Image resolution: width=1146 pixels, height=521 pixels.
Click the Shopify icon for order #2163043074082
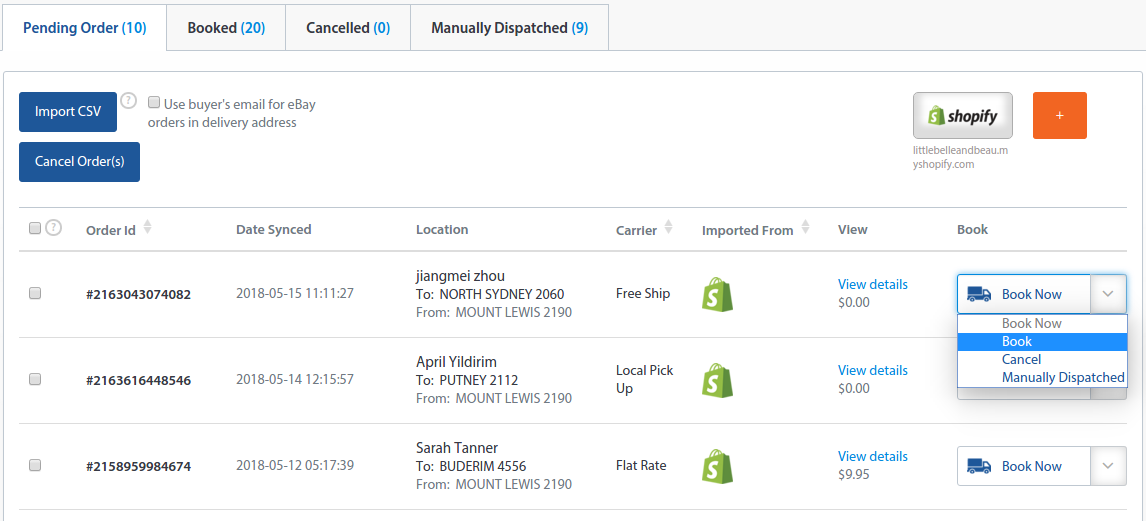point(717,294)
